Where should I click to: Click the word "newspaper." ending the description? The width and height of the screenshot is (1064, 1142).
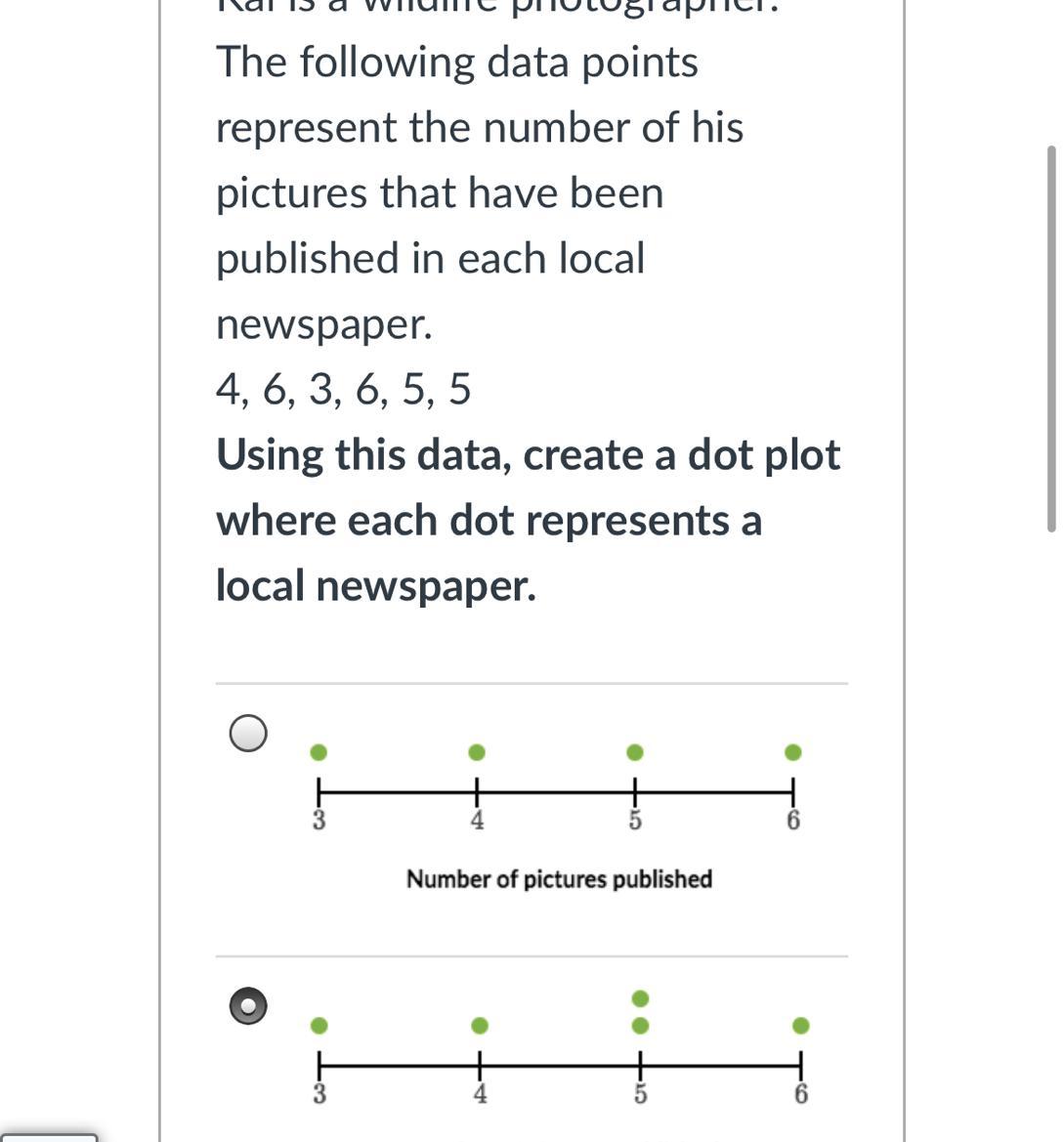[323, 324]
